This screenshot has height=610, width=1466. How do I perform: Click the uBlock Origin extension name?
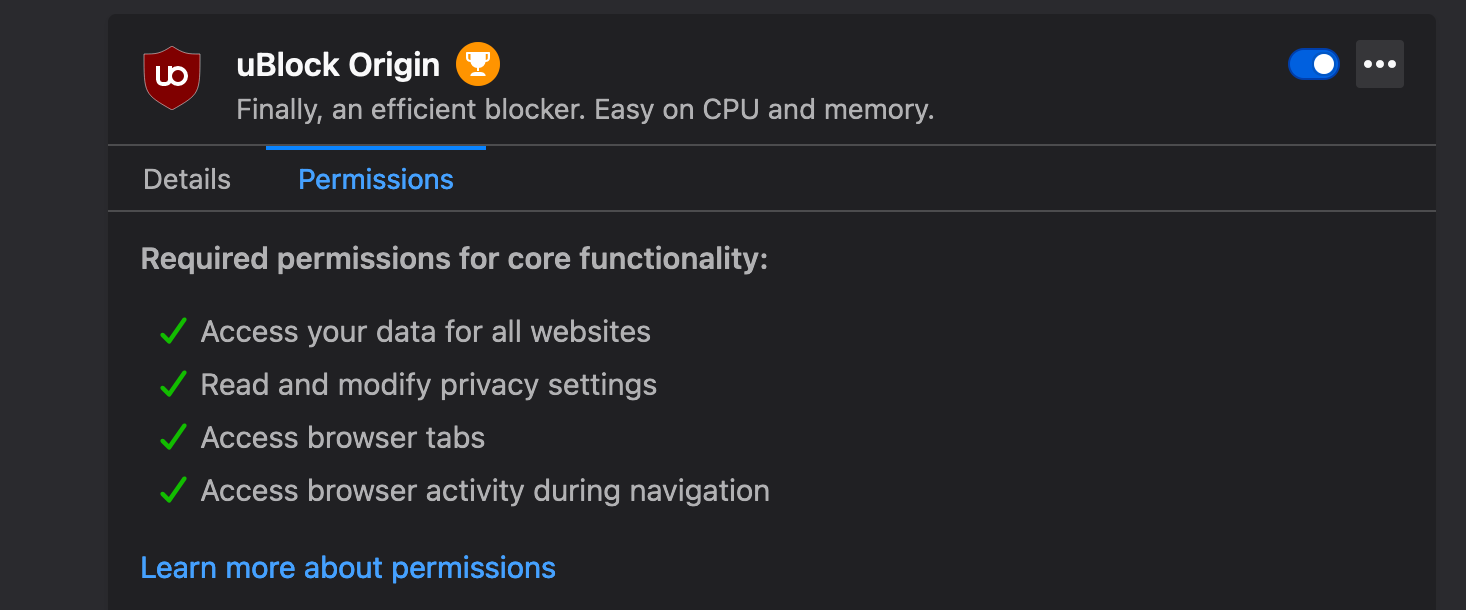coord(338,65)
